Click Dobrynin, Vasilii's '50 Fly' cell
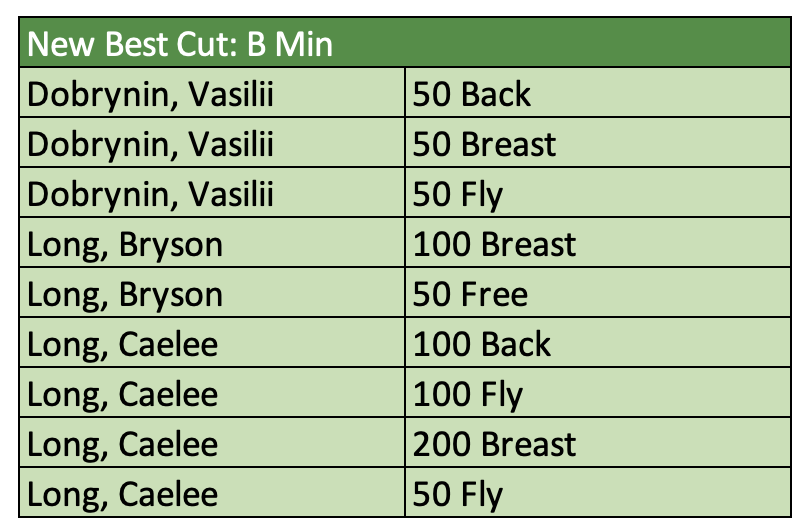The image size is (806, 530). (x=459, y=194)
